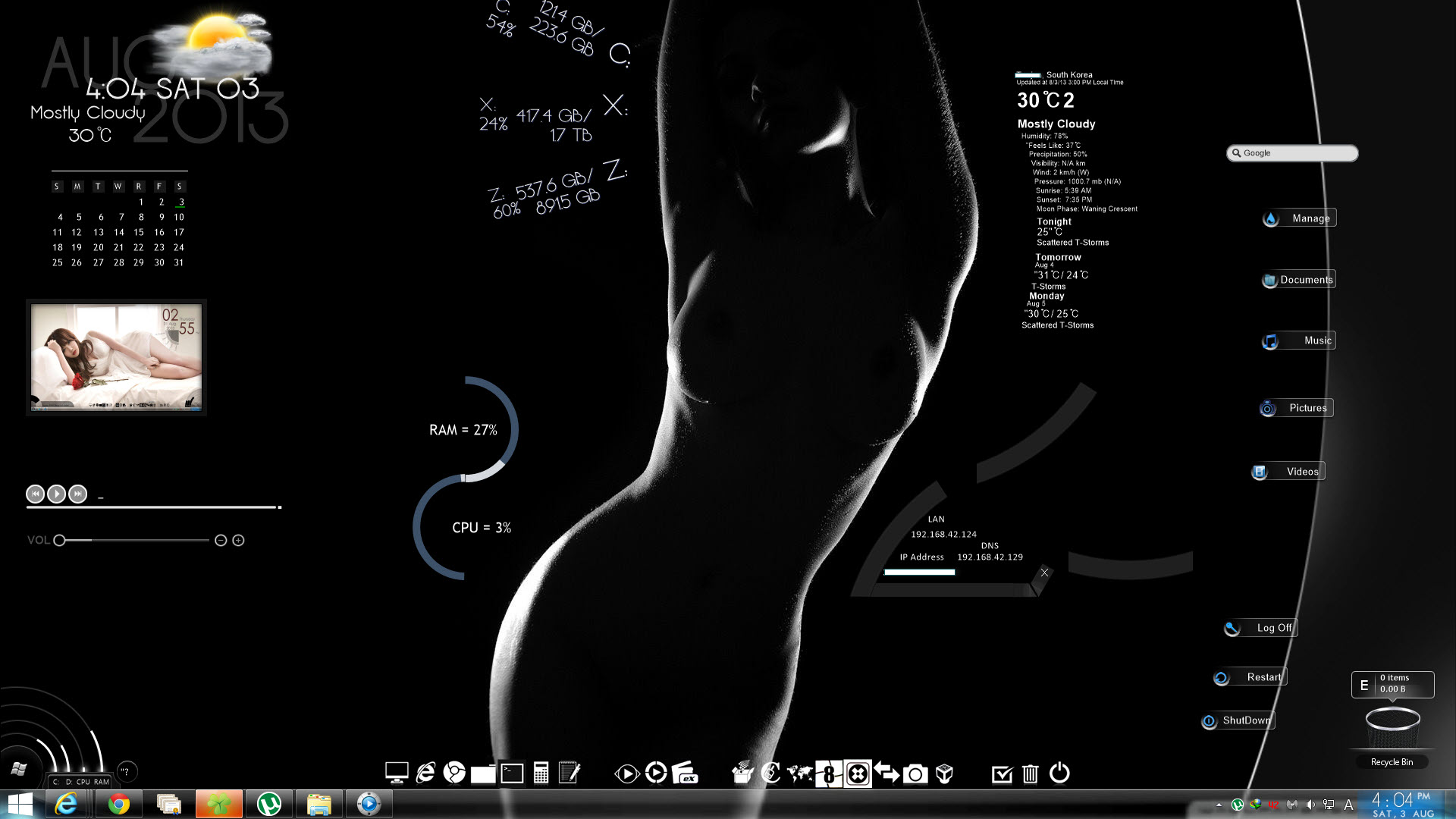Open the calculator dock icon
This screenshot has height=819, width=1456.
pos(541,773)
